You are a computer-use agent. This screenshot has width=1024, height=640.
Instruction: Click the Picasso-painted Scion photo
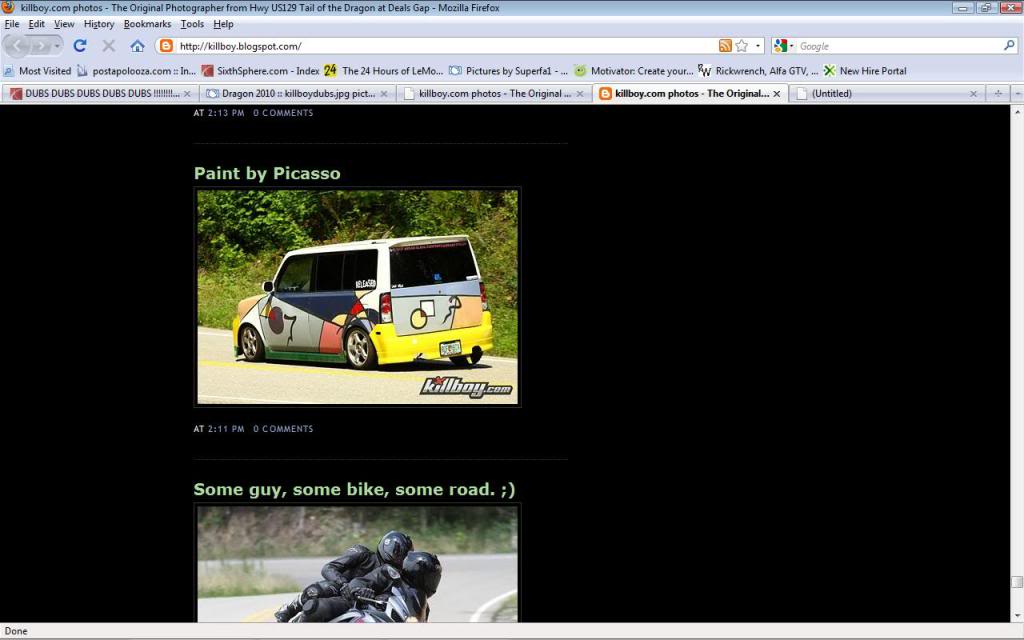coord(356,297)
